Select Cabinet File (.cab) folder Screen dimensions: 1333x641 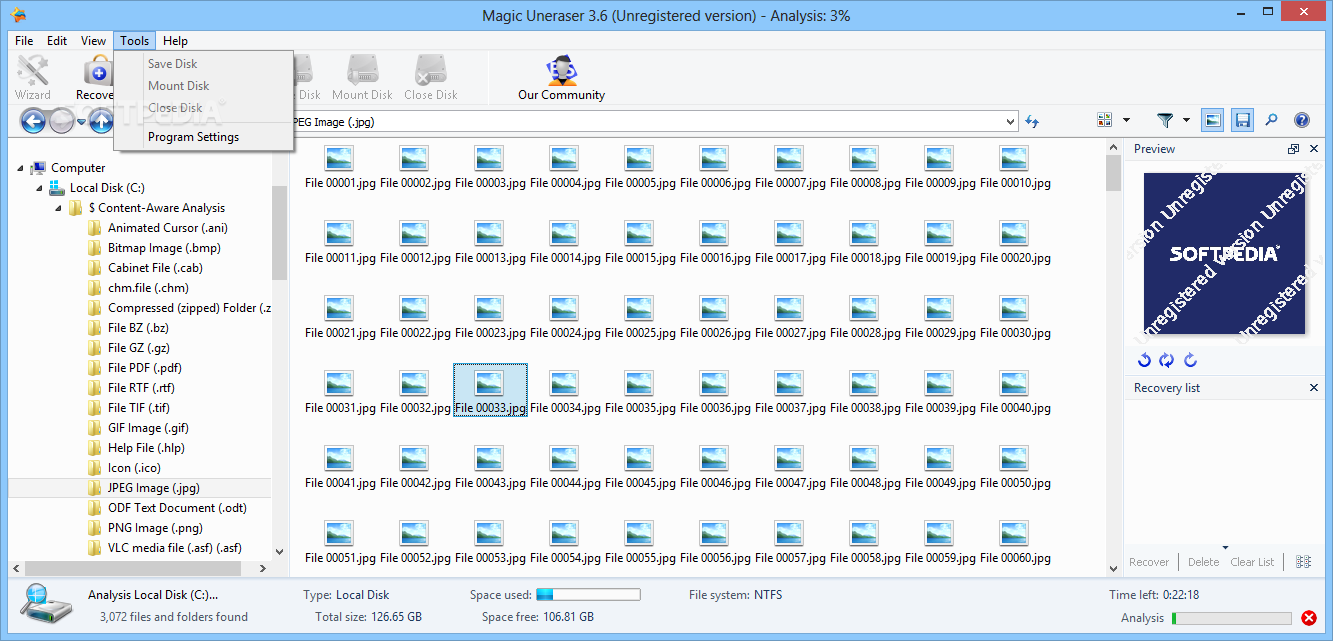[155, 268]
